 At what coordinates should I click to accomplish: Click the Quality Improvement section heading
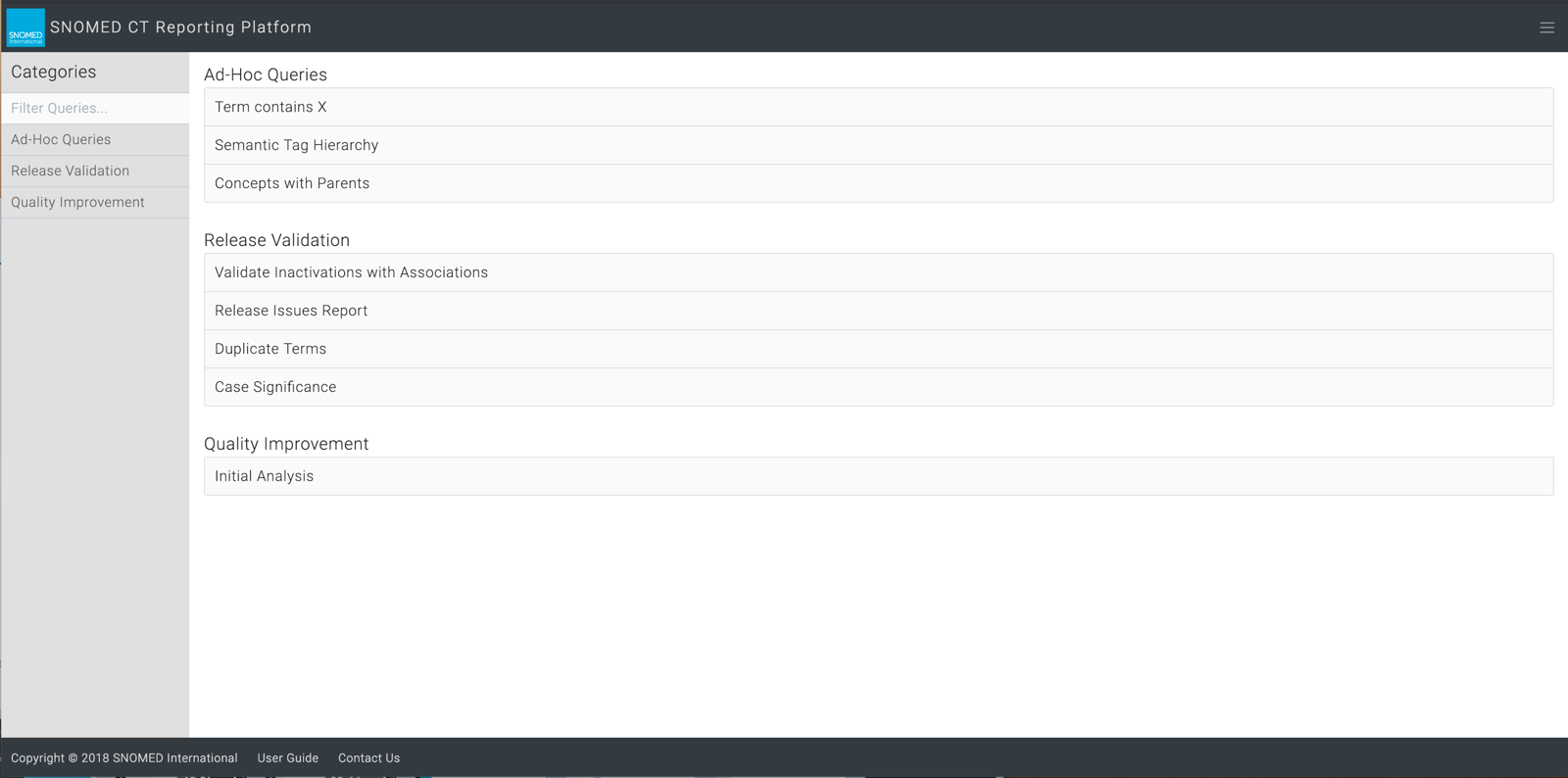pyautogui.click(x=286, y=444)
